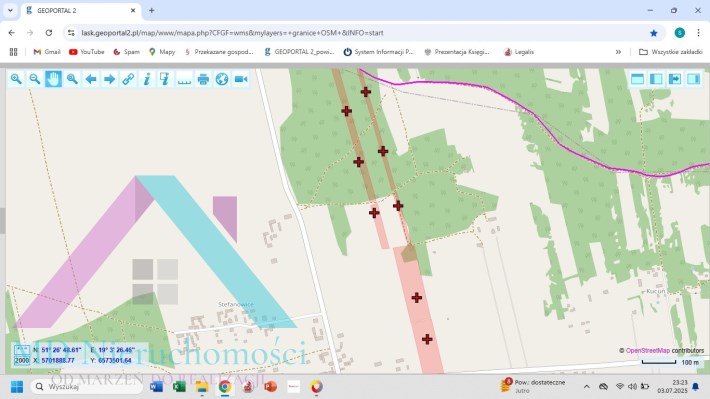Go to previous map view arrow
710x399 pixels.
[x=91, y=79]
